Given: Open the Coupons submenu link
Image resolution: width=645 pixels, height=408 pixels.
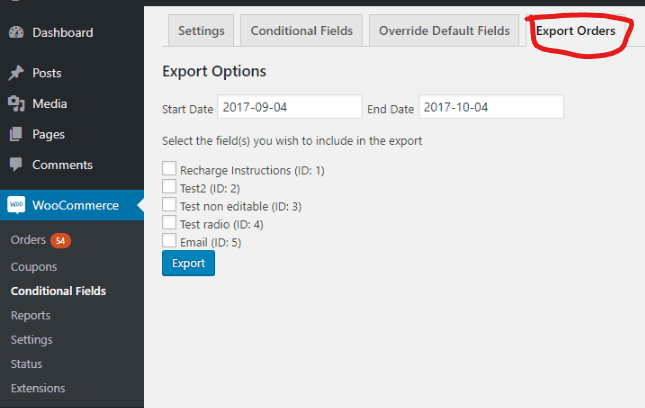Looking at the screenshot, I should pyautogui.click(x=34, y=267).
